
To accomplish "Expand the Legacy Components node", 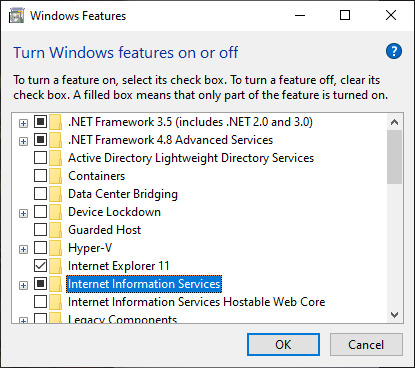I will tap(23, 320).
